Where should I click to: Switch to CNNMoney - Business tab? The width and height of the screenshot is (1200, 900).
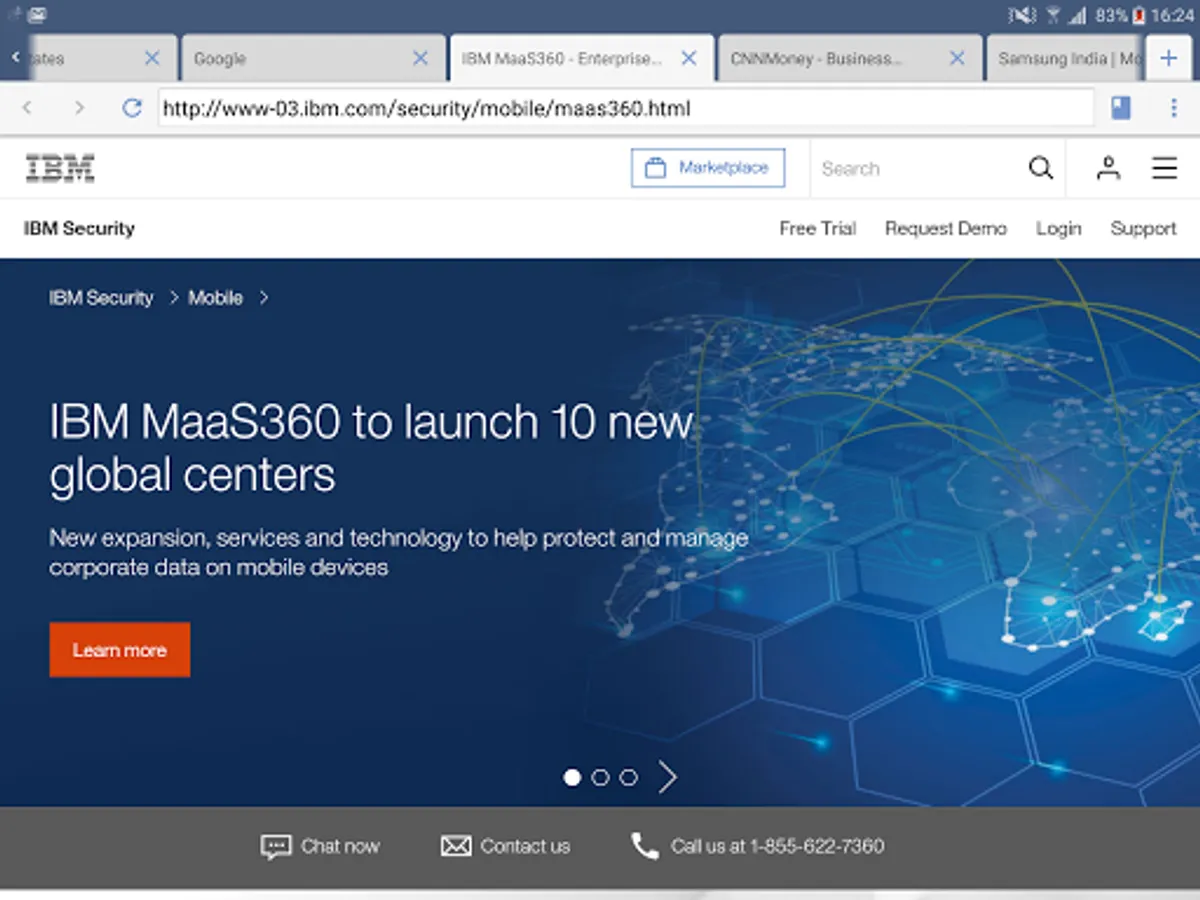tap(850, 58)
